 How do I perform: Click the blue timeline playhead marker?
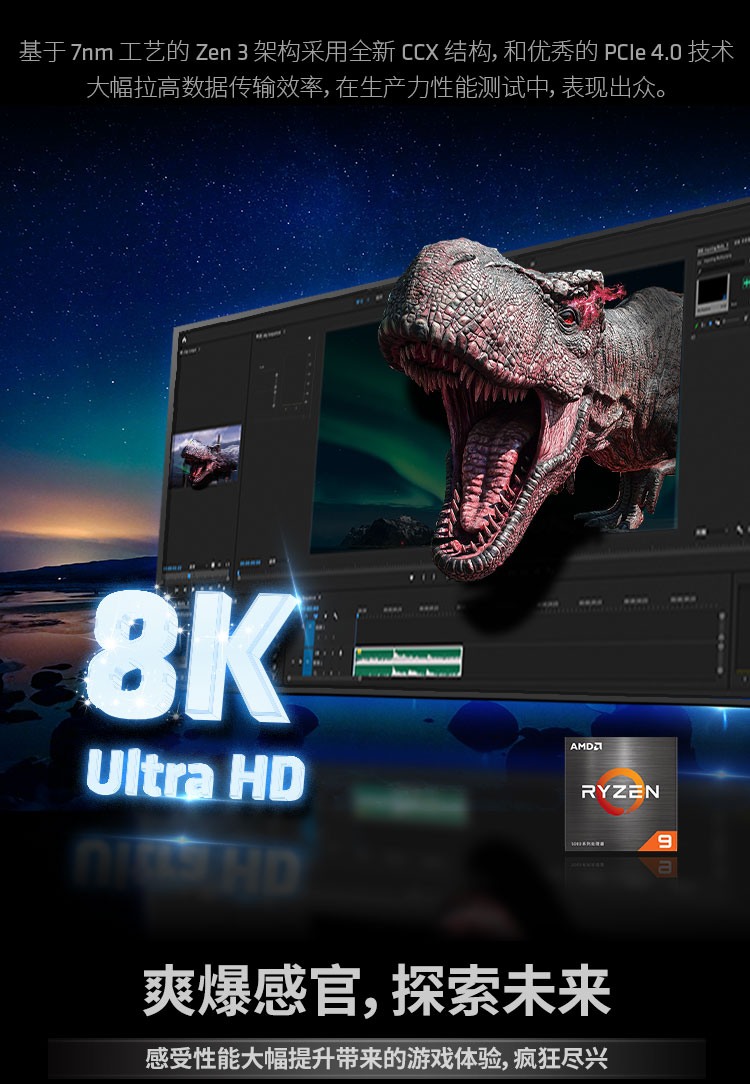pyautogui.click(x=357, y=611)
